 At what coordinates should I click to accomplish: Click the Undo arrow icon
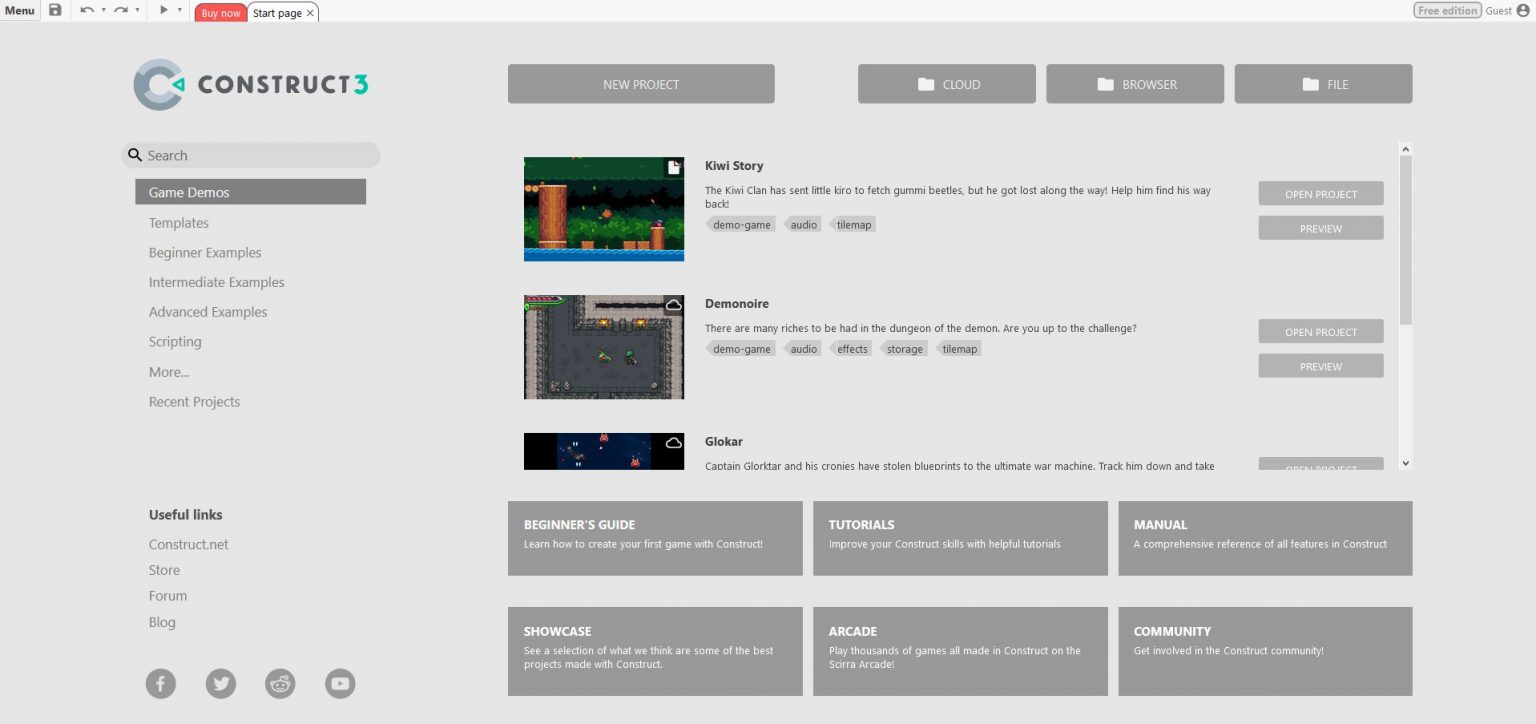(87, 10)
